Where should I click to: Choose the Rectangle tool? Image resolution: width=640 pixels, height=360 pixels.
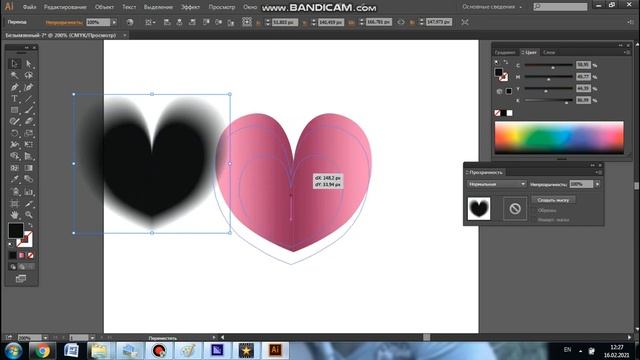point(15,110)
